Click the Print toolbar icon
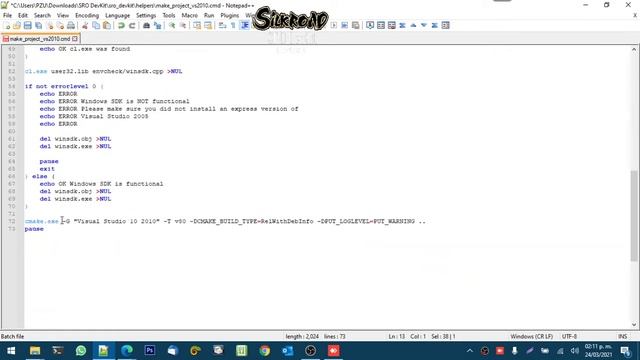This screenshot has height=360, width=640. coord(71,26)
